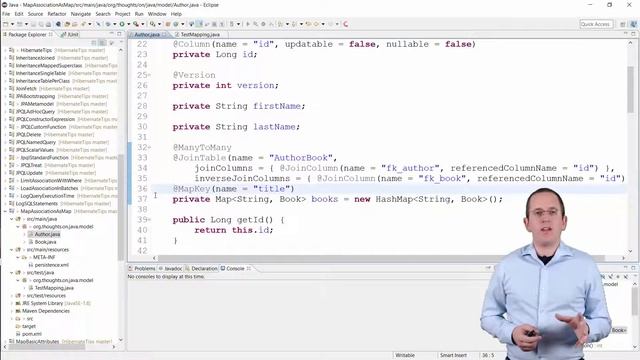Viewport: 640px width, 360px height.
Task: Click the External Tools run icon
Action: [x=136, y=24]
